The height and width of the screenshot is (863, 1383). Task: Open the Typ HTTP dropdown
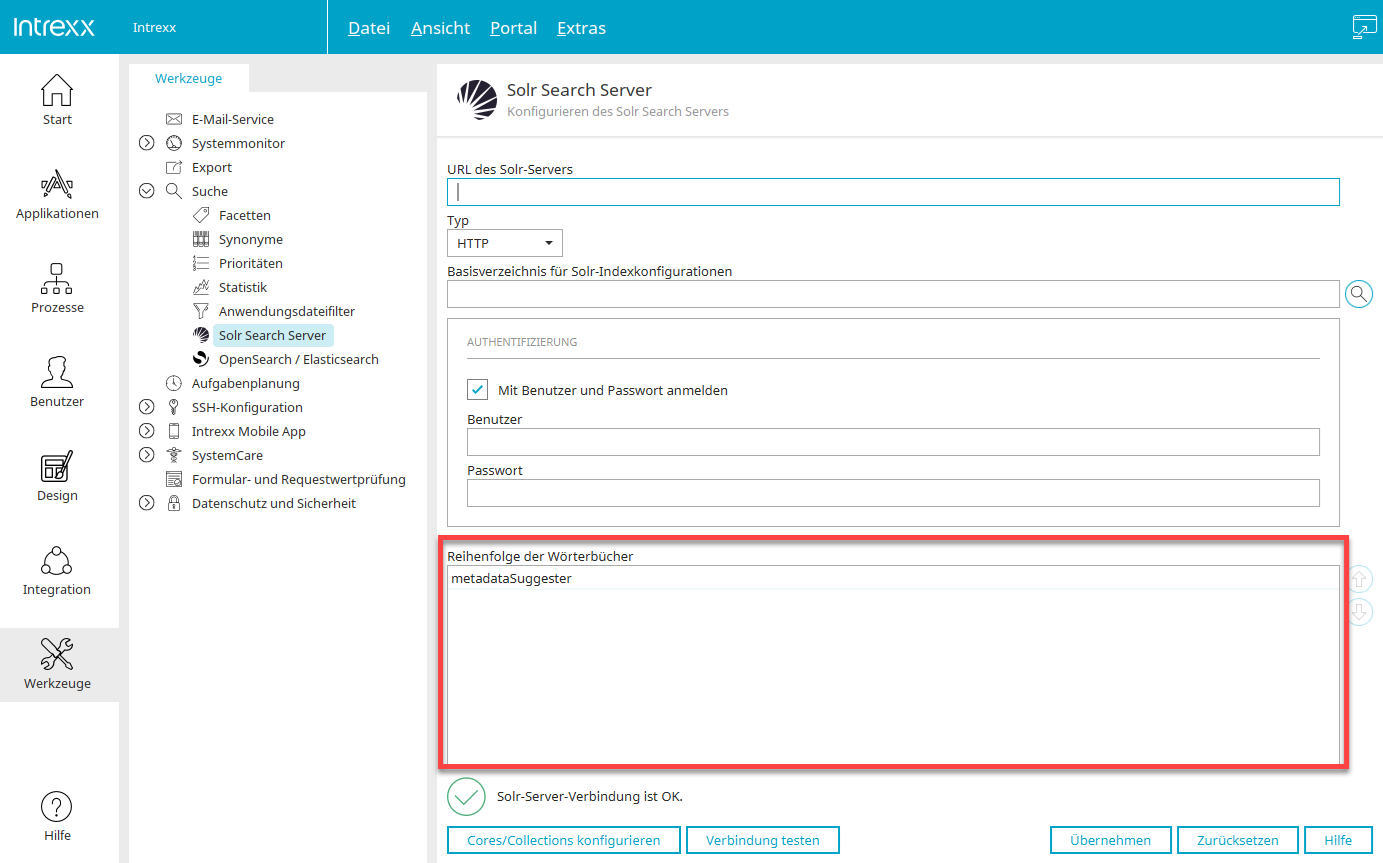click(504, 243)
